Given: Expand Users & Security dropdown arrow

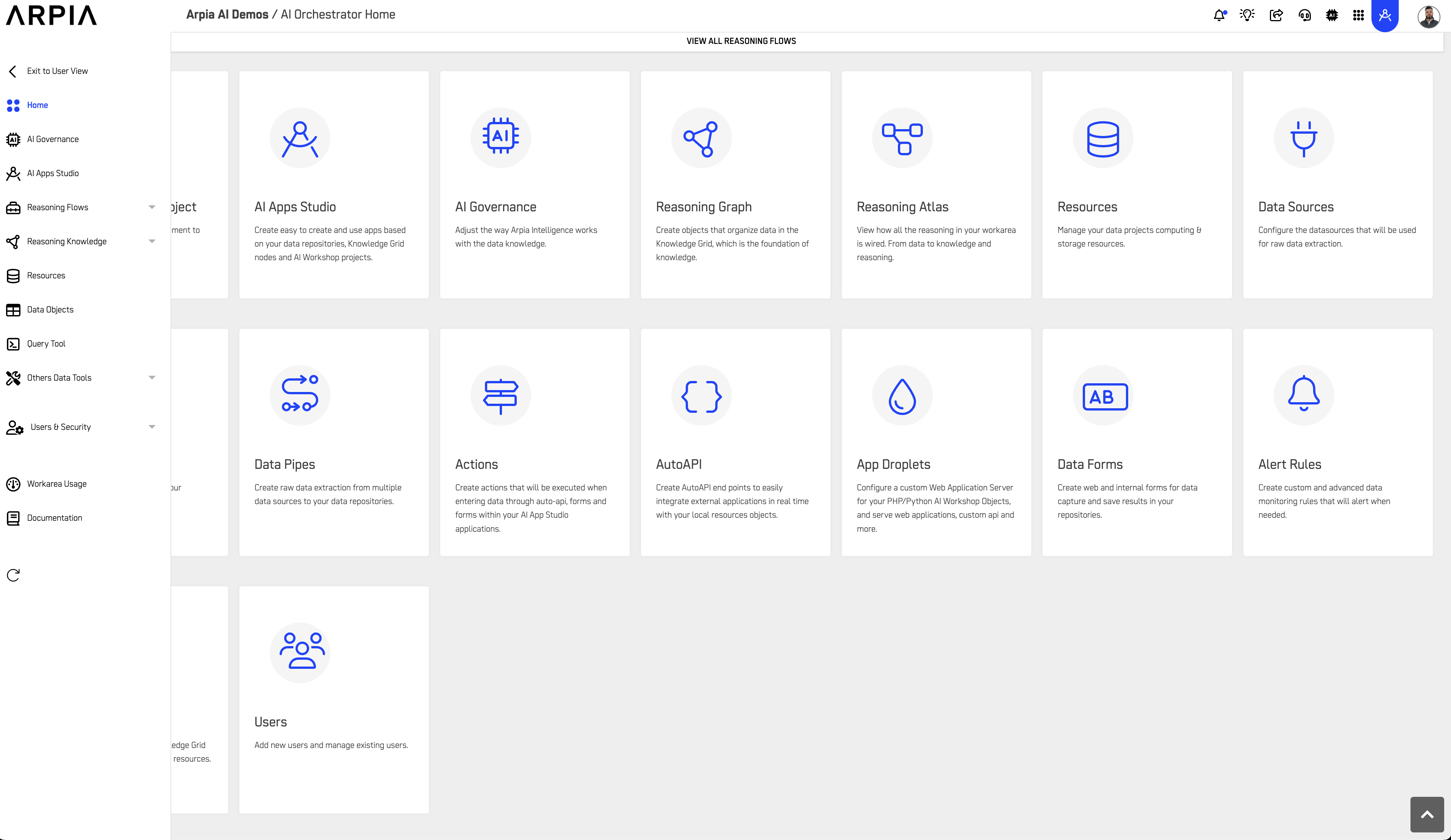Looking at the screenshot, I should pyautogui.click(x=152, y=427).
